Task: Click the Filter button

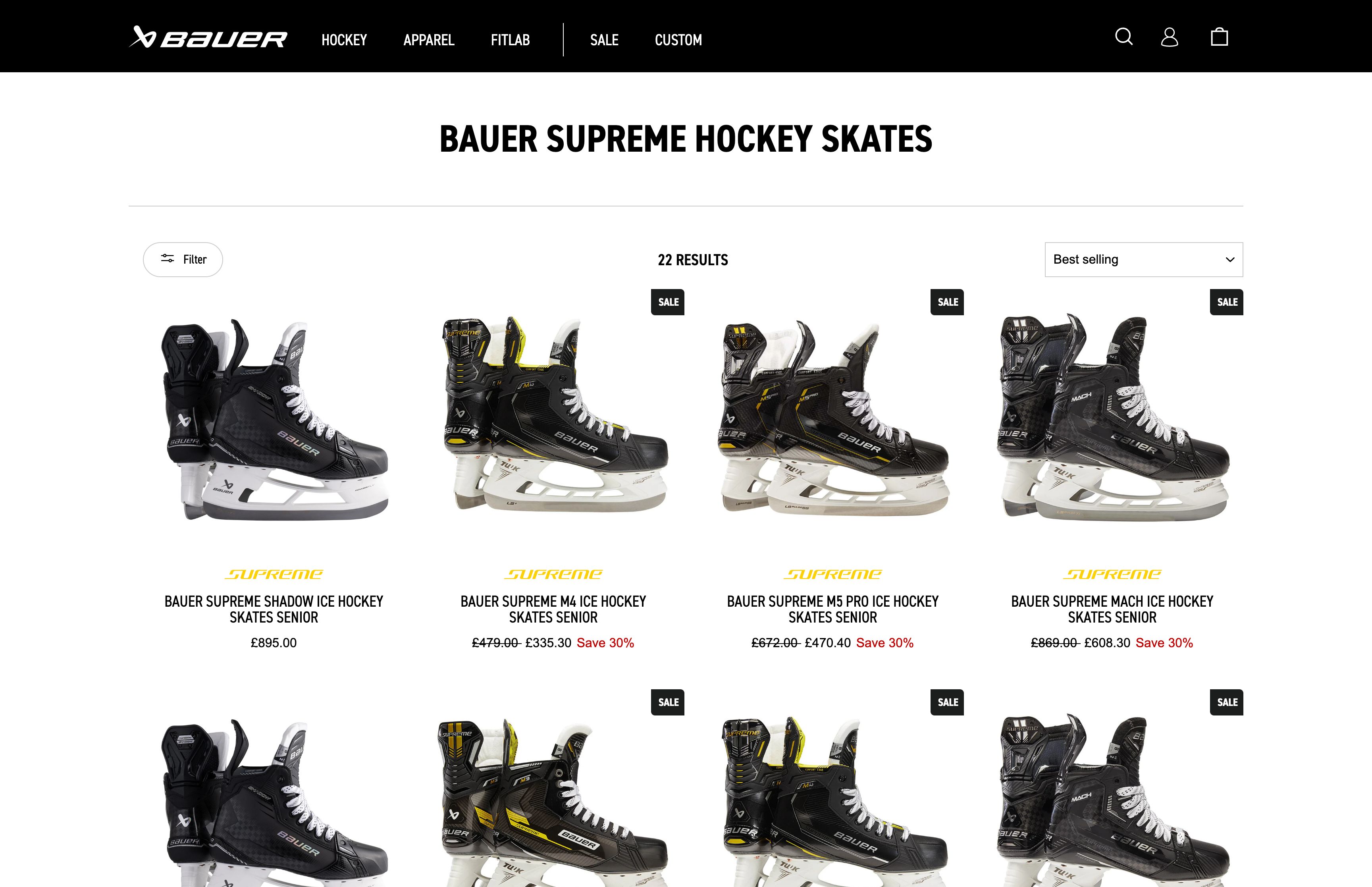Action: coord(183,259)
